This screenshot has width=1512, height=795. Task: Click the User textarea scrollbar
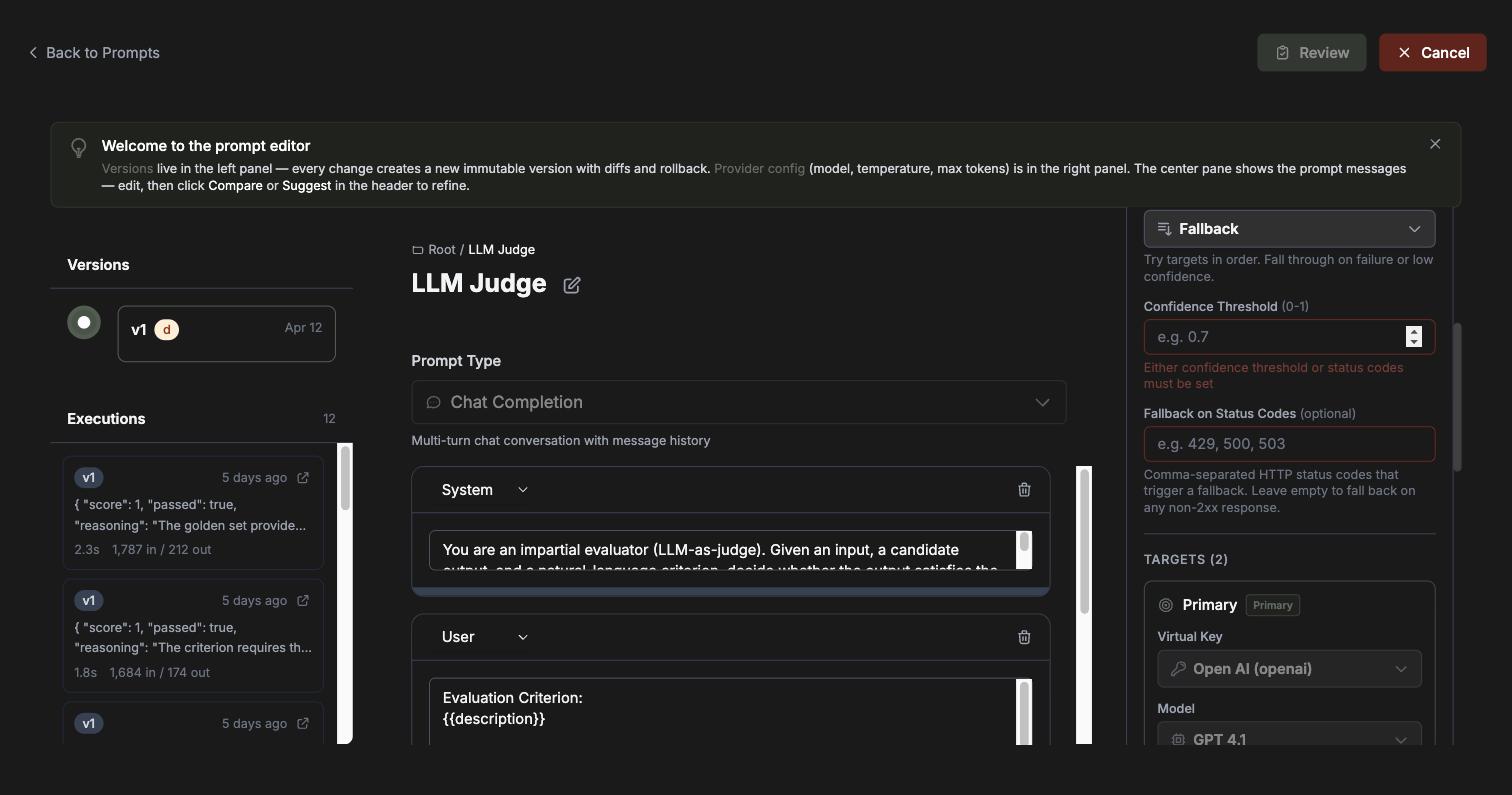(x=1024, y=712)
